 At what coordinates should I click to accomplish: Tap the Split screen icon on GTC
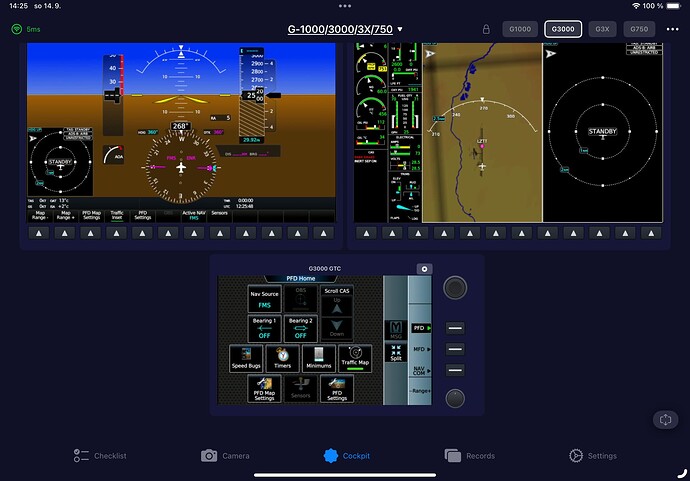pos(396,353)
